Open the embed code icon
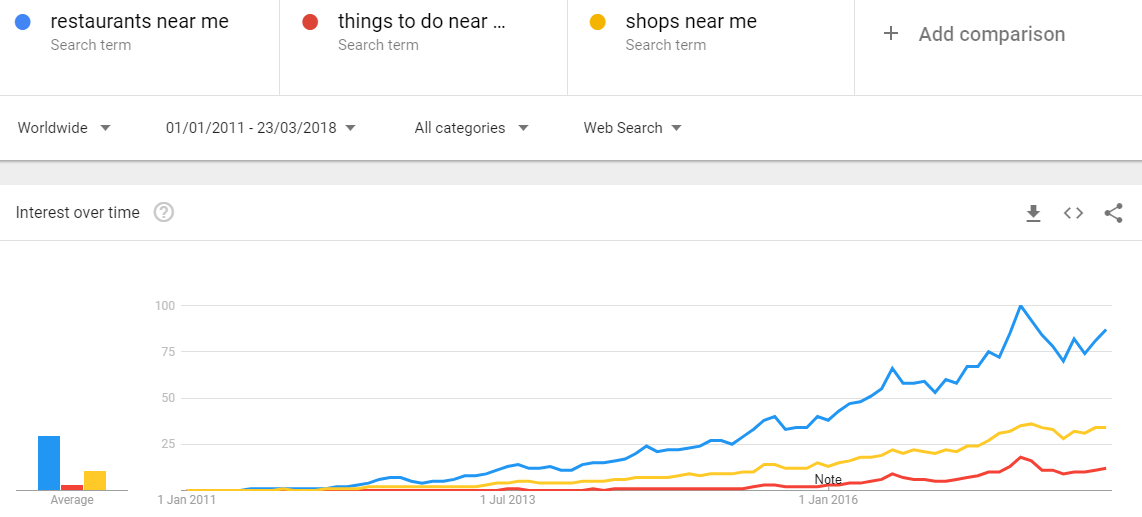 tap(1073, 213)
